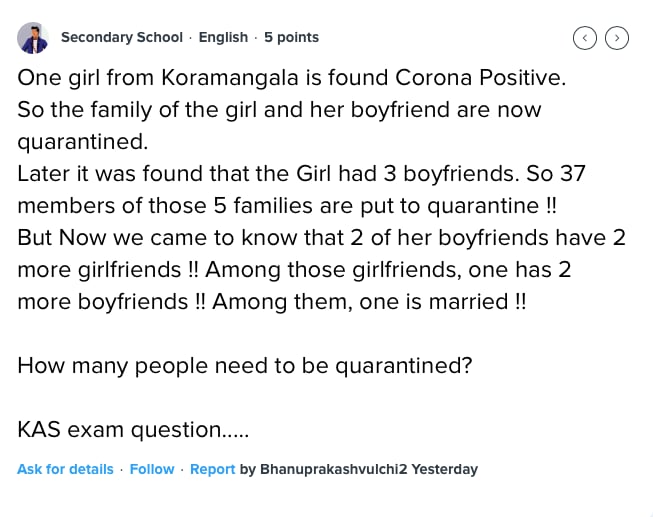Click the line 'more girlfriends !! Among those girlfriends'
The image size is (653, 517).
coord(292,269)
